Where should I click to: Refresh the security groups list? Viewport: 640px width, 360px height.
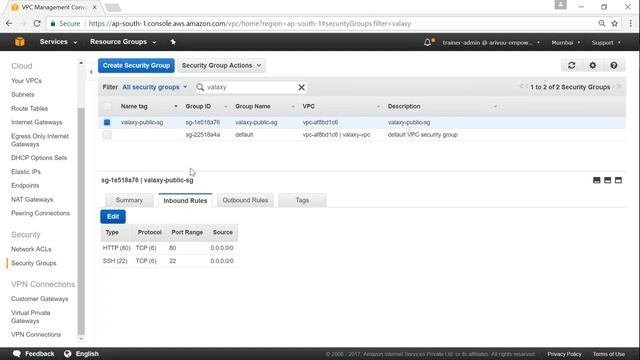coord(571,65)
